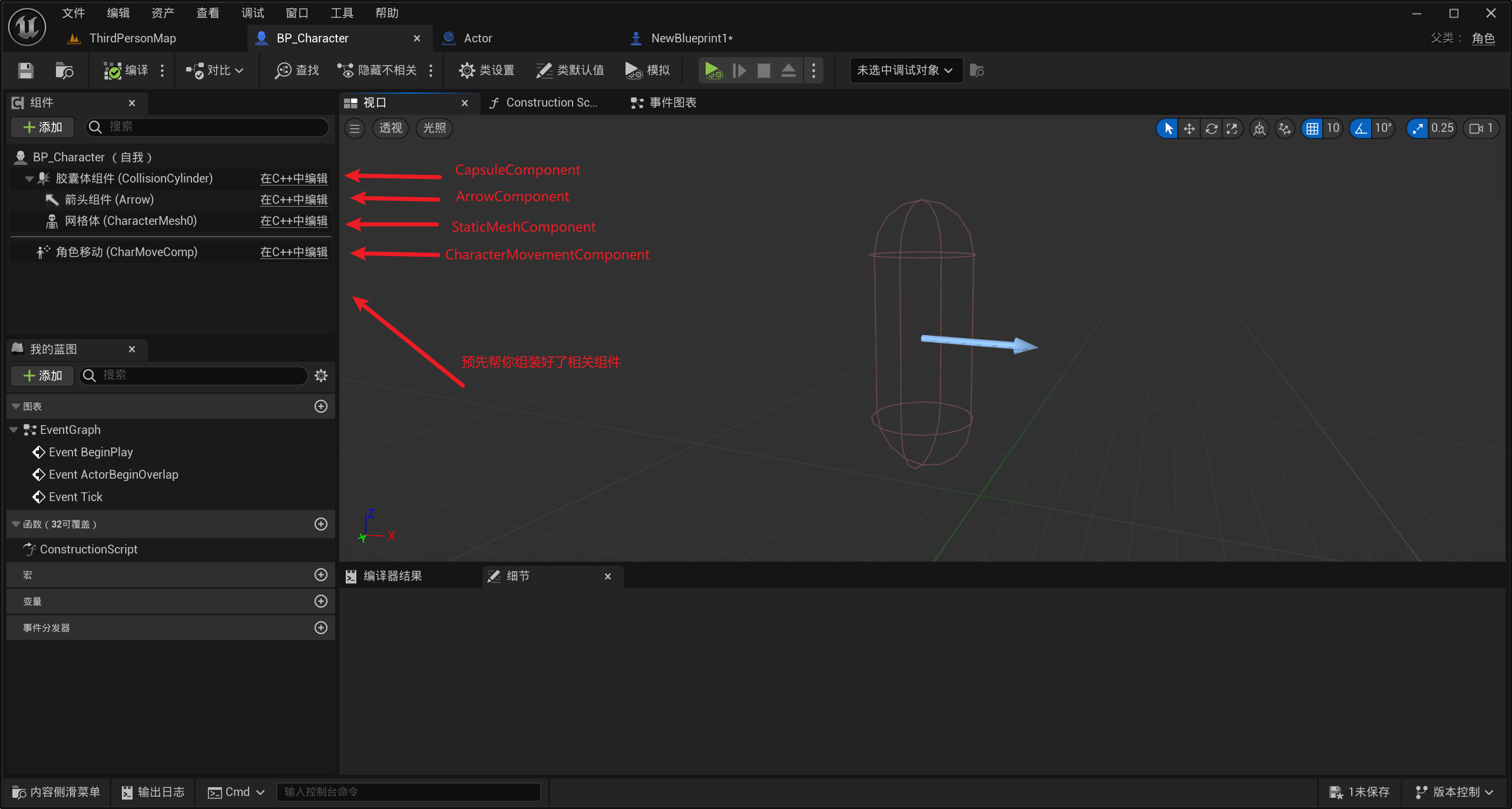Add a new event dispatcher with plus icon
Viewport: 1512px width, 809px height.
point(321,628)
